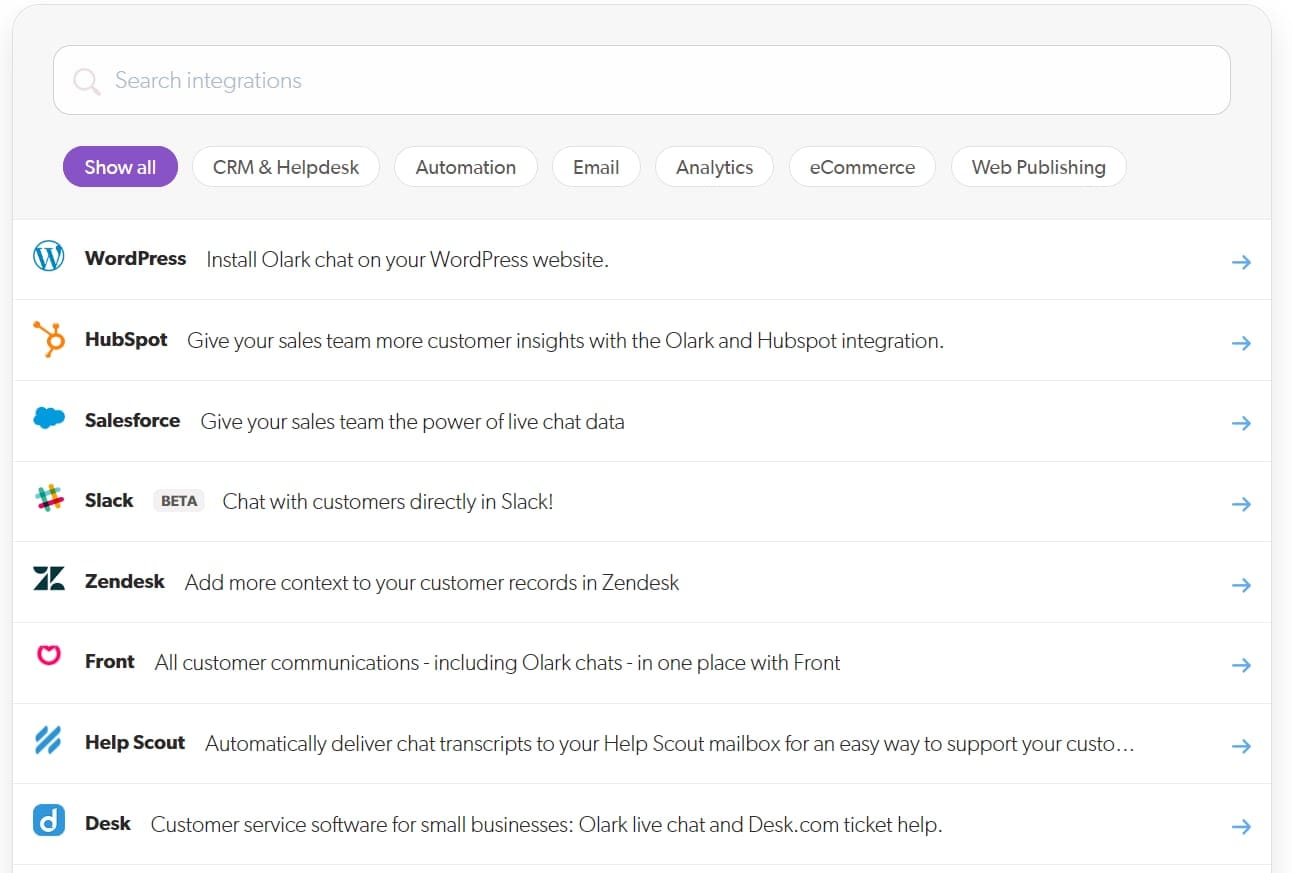
Task: Click the Slack hashtag logo icon
Action: pos(48,500)
